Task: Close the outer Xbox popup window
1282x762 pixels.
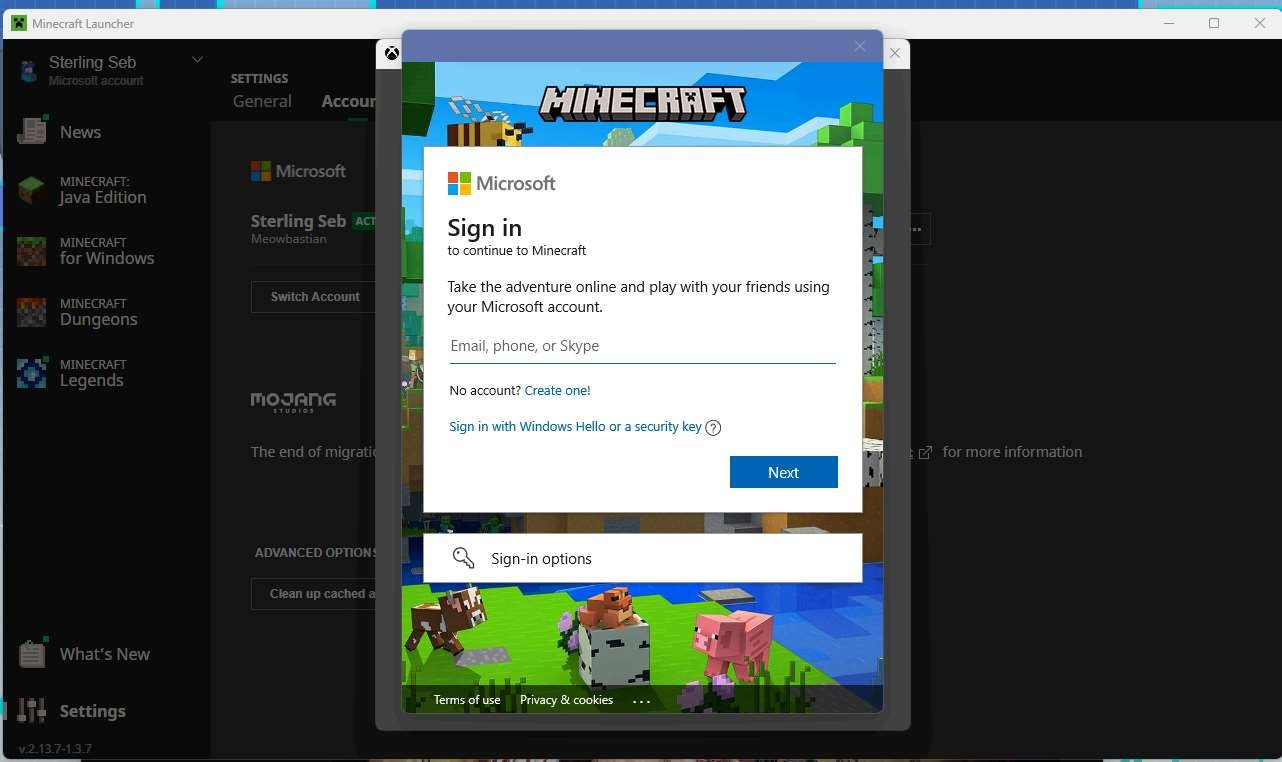Action: [x=895, y=54]
